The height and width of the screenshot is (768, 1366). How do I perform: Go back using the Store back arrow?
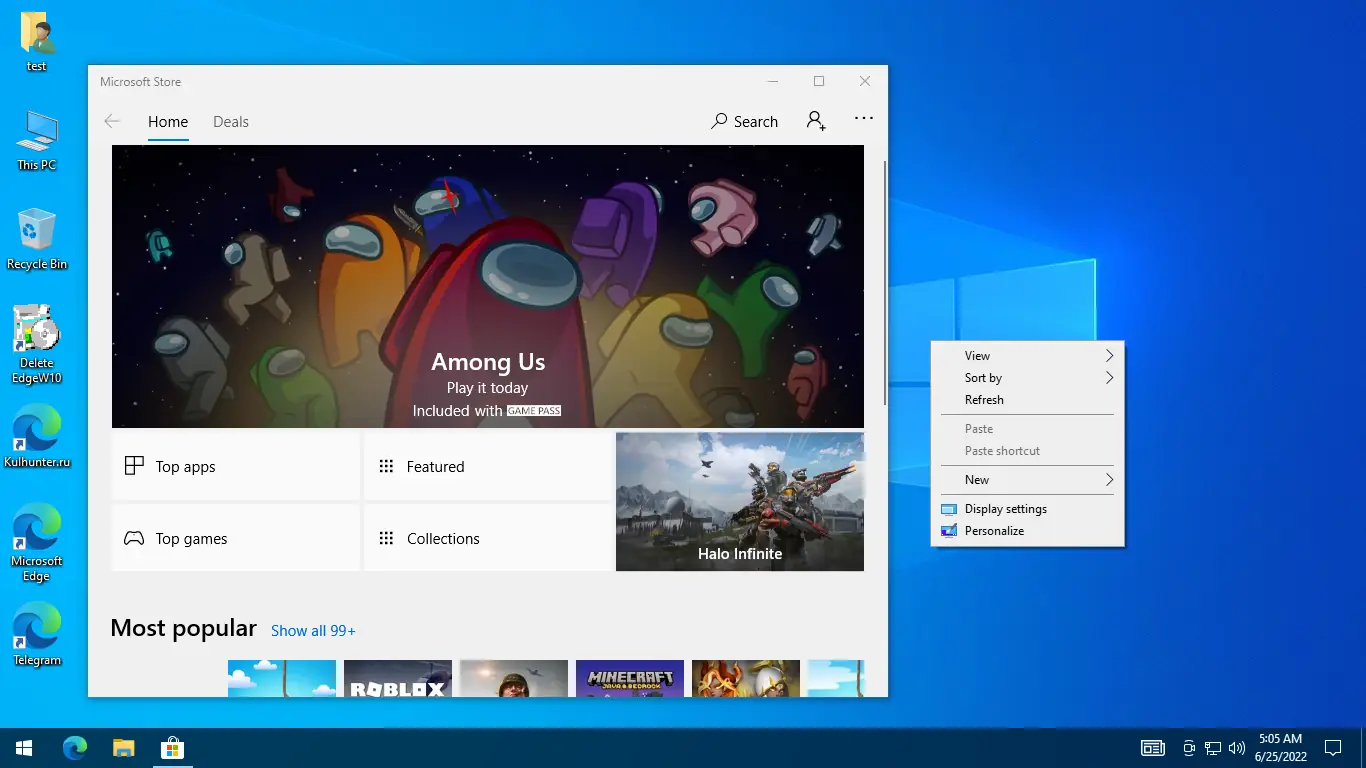pos(112,121)
